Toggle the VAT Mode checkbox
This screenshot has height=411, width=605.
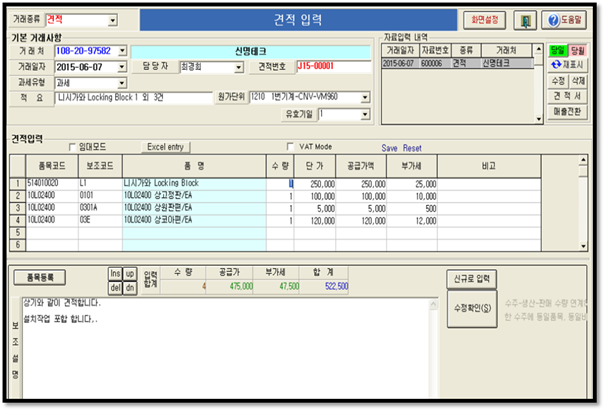pyautogui.click(x=291, y=146)
